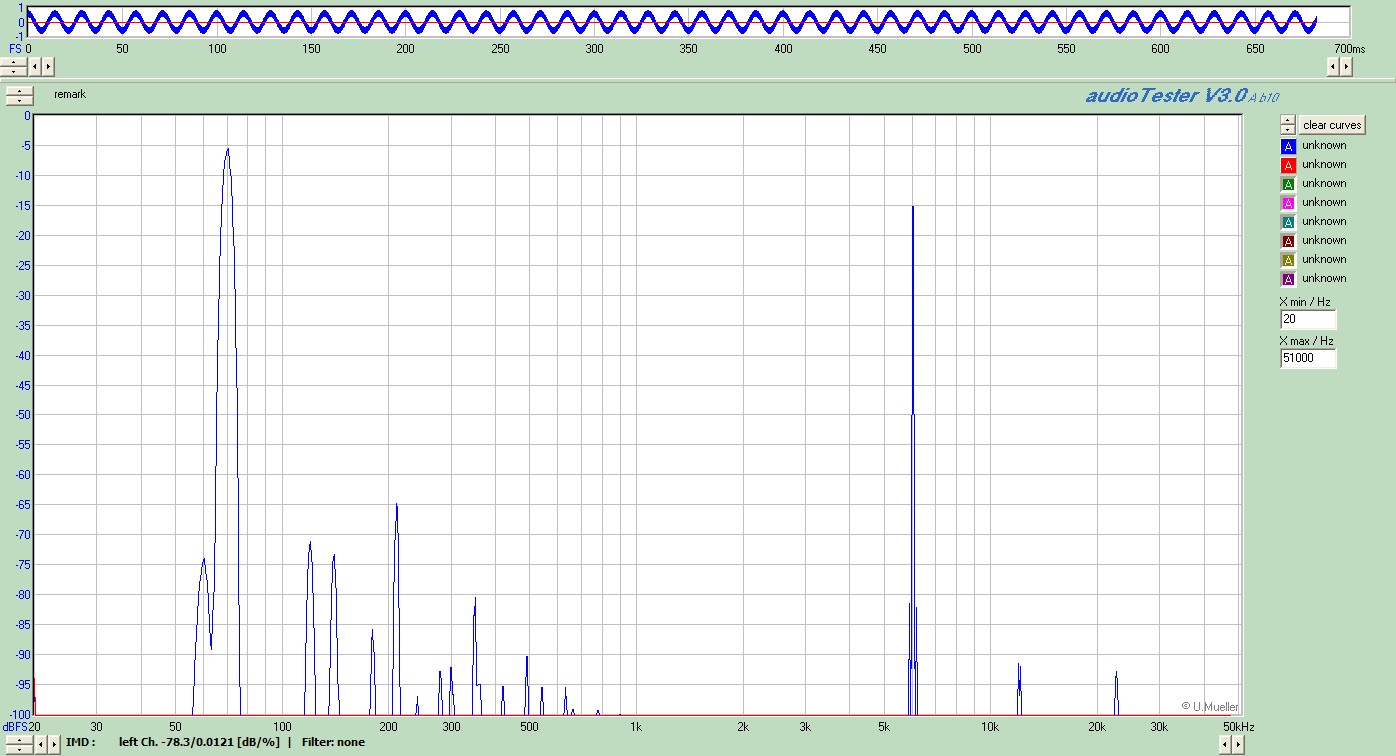Click up arrow of oscilloscope amplitude spinner
The width and height of the screenshot is (1396, 756).
tap(14, 62)
